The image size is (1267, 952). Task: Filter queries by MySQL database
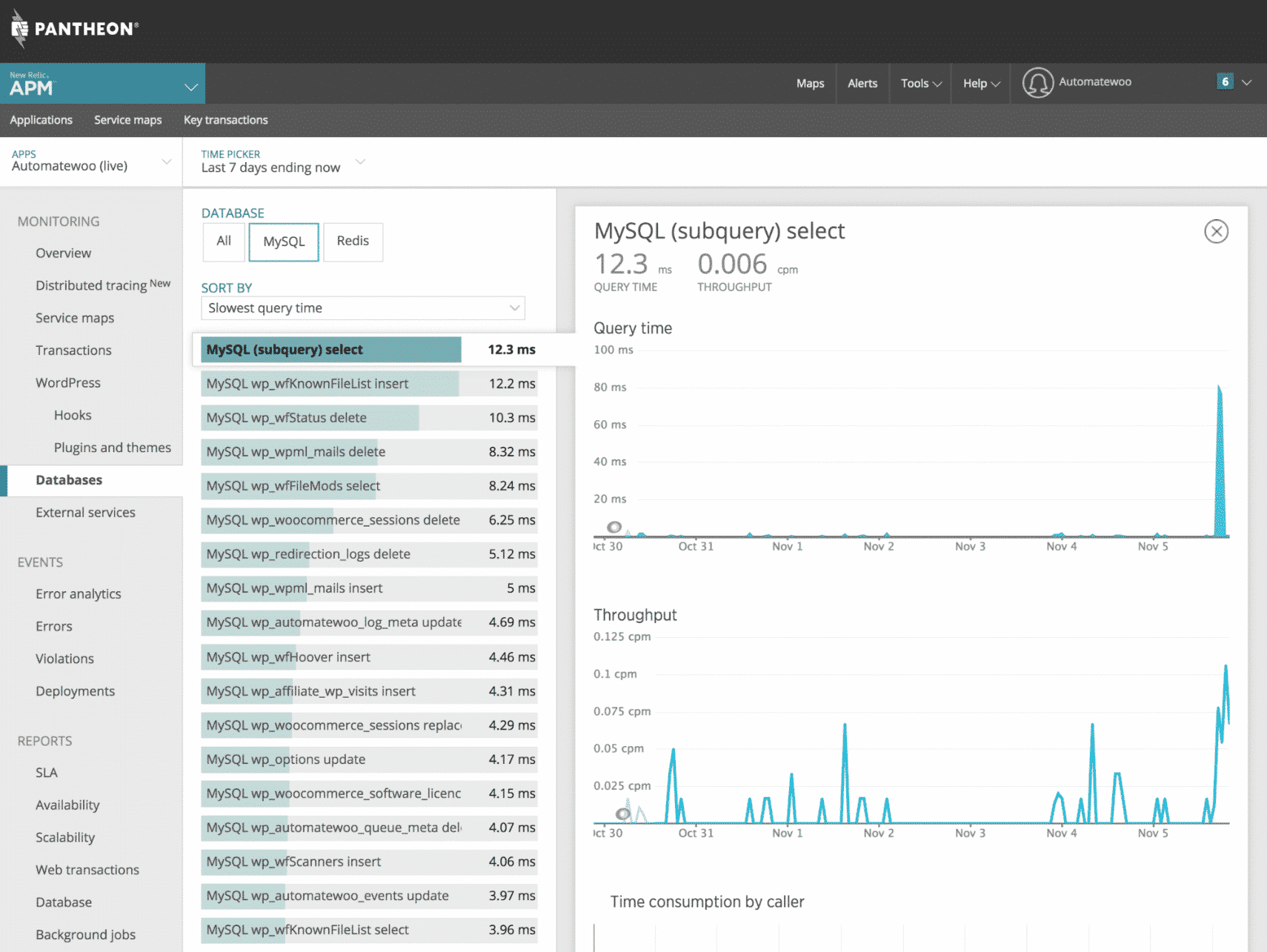283,242
